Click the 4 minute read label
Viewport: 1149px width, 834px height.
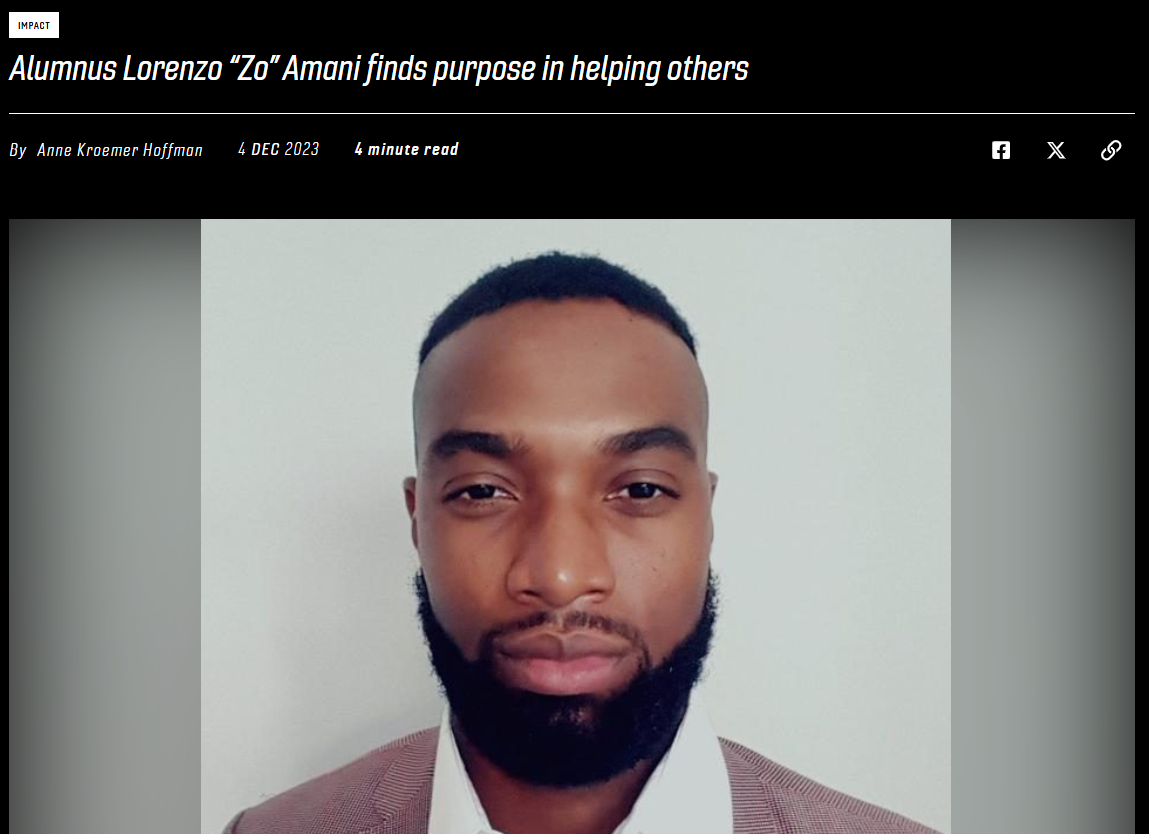[x=407, y=150]
